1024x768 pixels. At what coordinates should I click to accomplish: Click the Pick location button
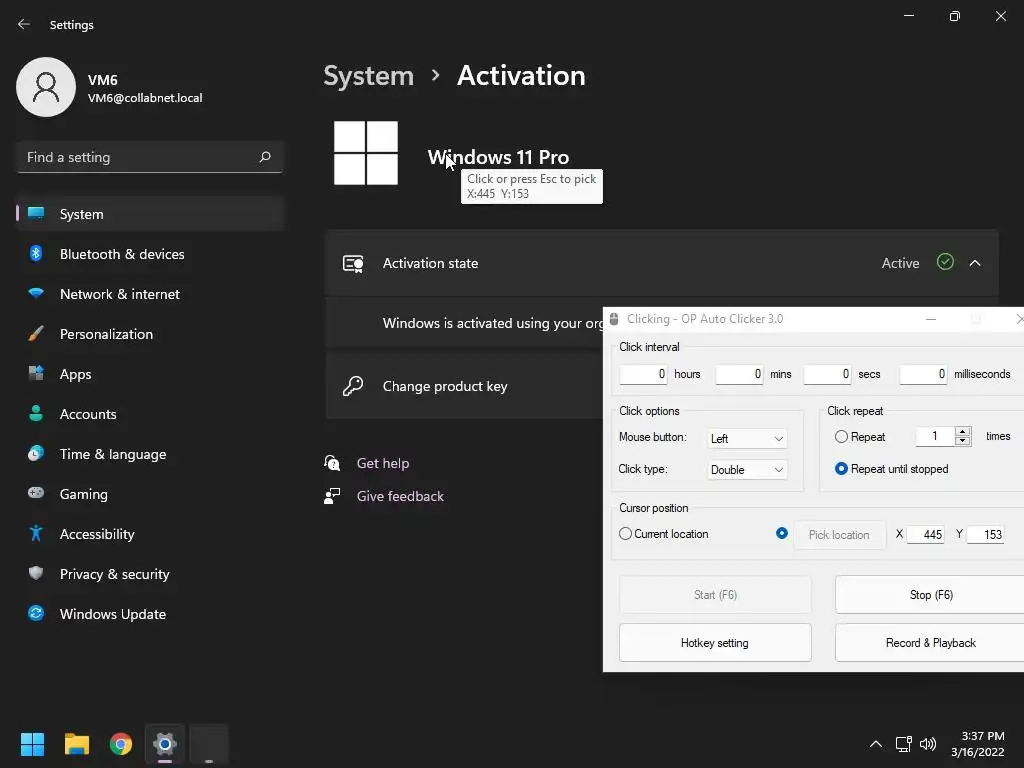coord(839,535)
